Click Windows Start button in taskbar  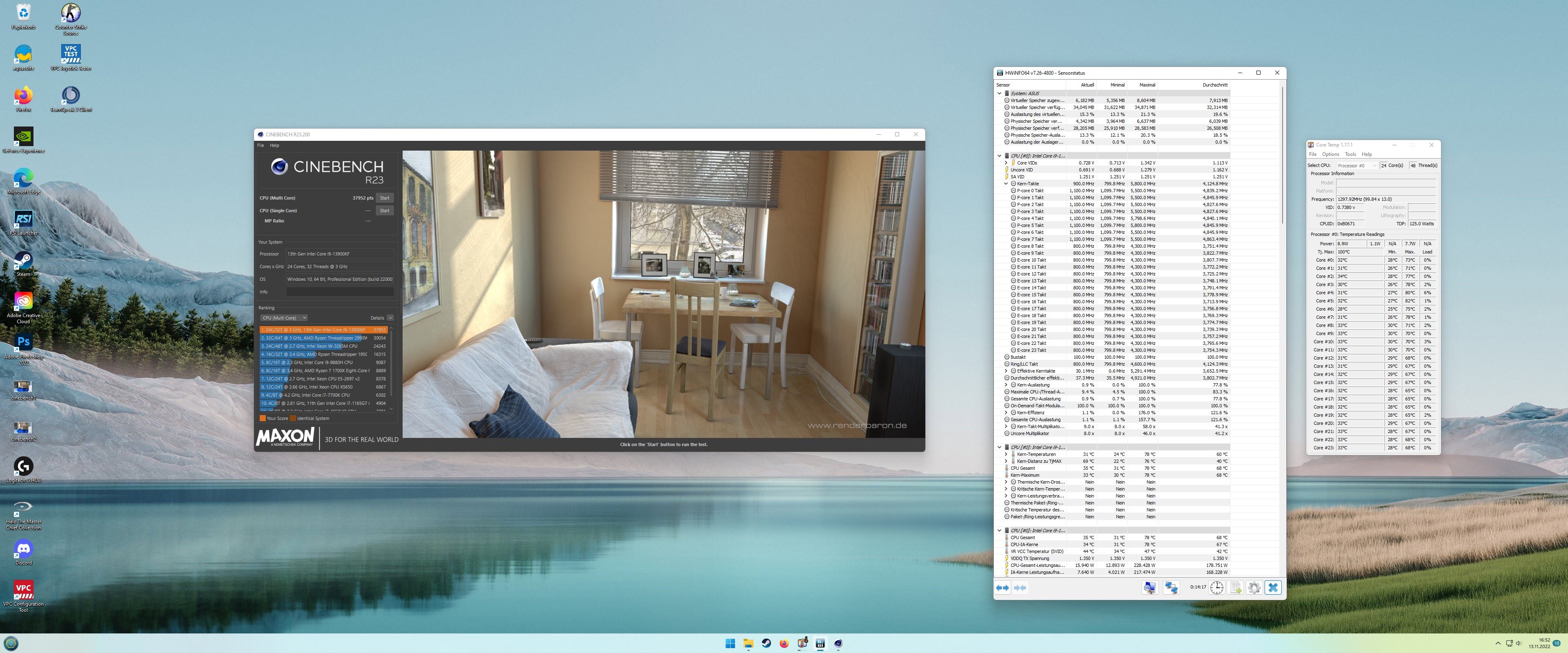[730, 643]
